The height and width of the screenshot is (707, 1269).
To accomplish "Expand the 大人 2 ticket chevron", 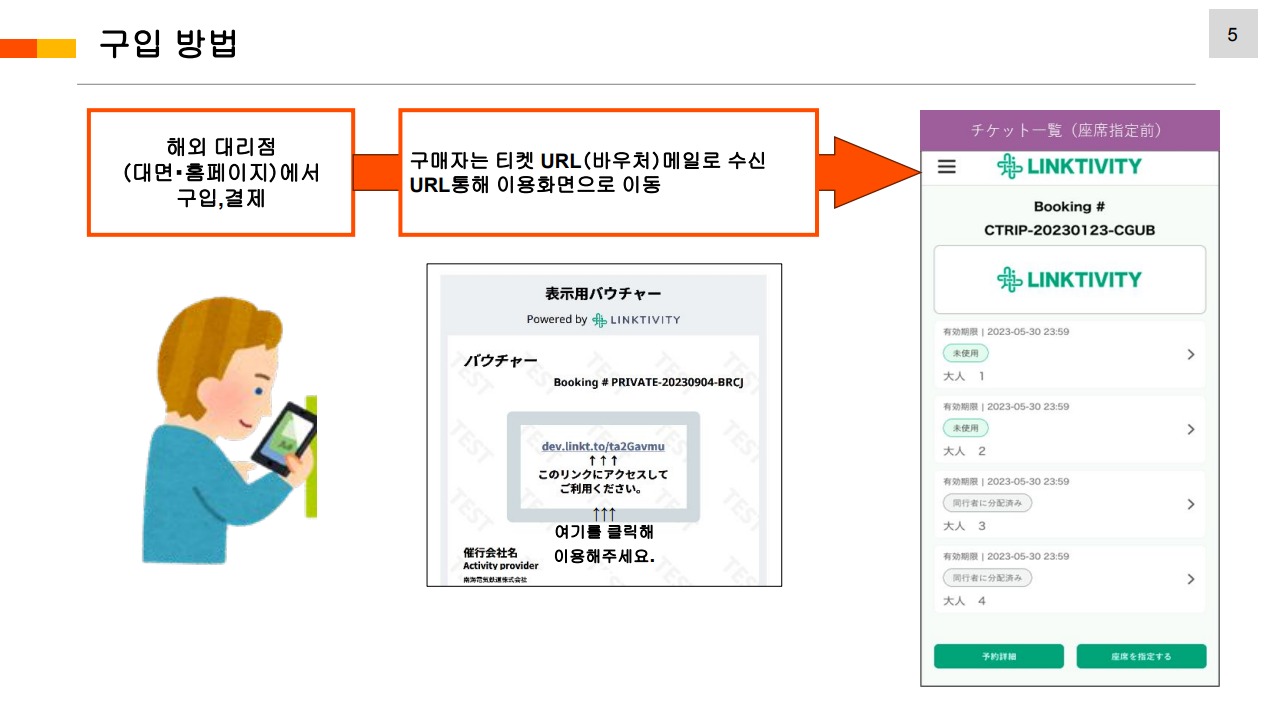I will [1190, 429].
